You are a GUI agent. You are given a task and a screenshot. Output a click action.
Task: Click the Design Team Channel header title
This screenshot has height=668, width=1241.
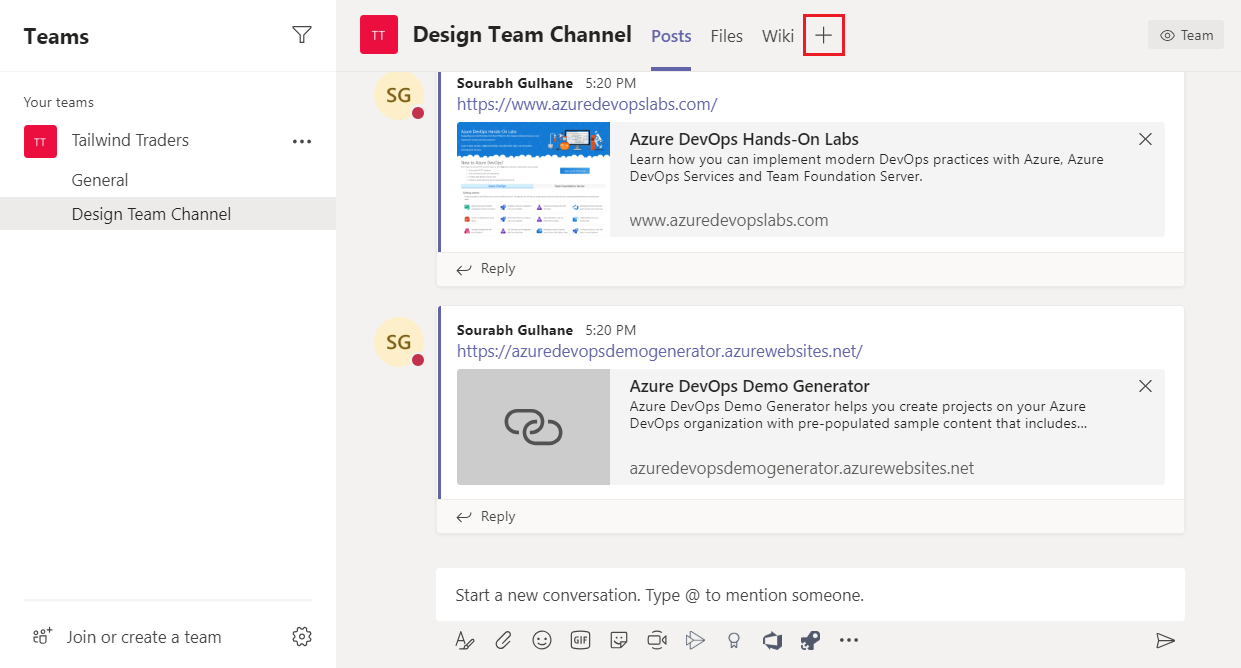(522, 35)
